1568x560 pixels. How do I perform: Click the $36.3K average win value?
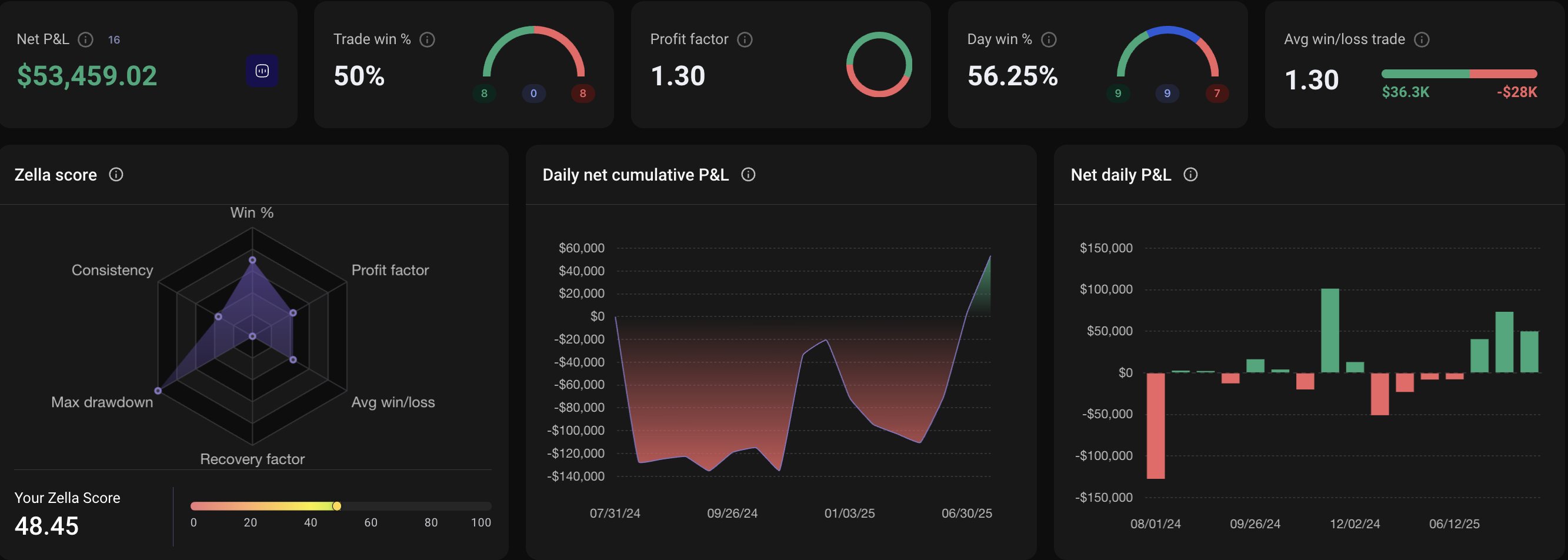[x=1405, y=92]
